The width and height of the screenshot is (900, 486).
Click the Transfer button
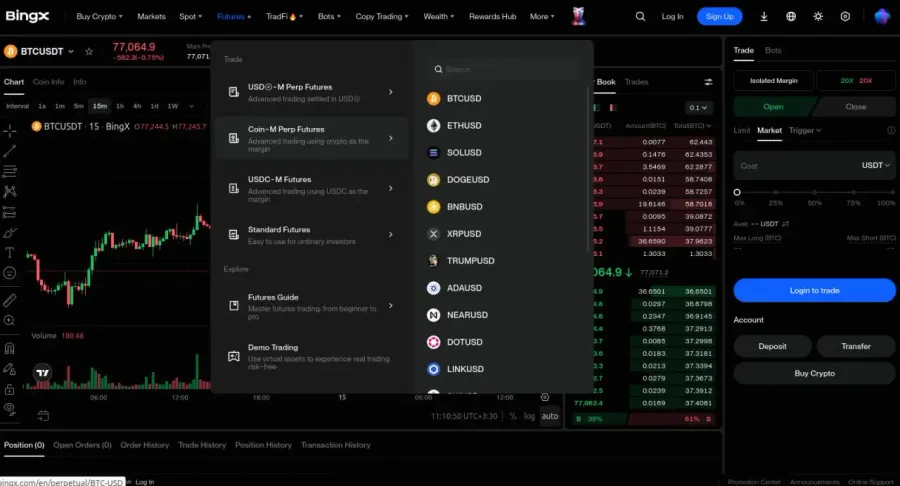click(x=856, y=347)
